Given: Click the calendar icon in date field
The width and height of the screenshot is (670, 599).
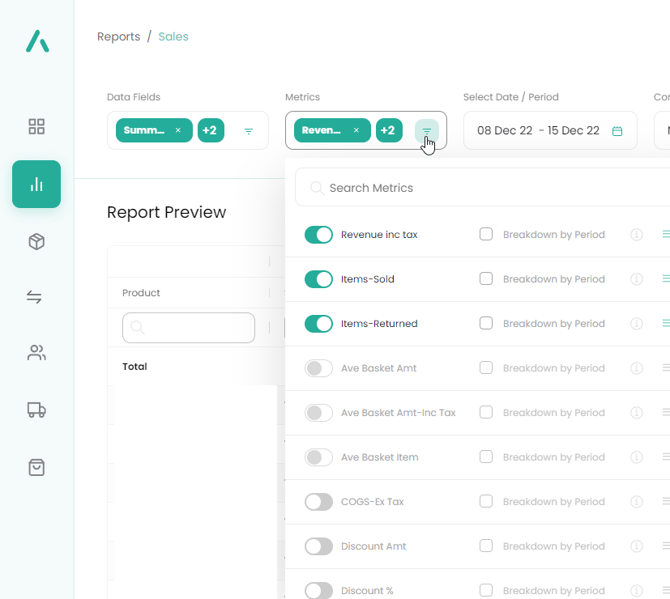Looking at the screenshot, I should 617,131.
